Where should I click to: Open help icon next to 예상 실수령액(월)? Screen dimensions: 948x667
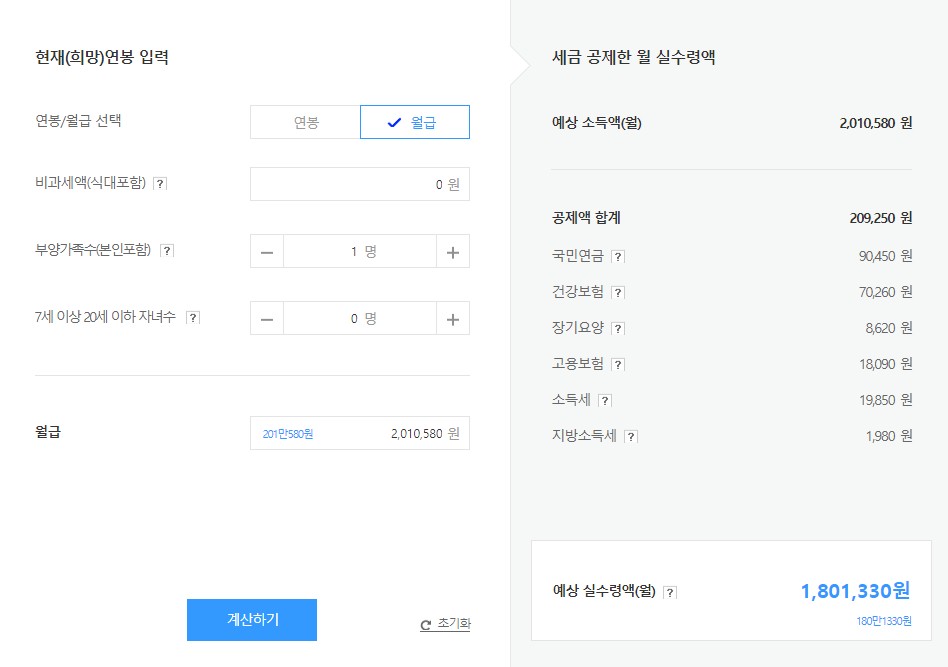click(670, 592)
